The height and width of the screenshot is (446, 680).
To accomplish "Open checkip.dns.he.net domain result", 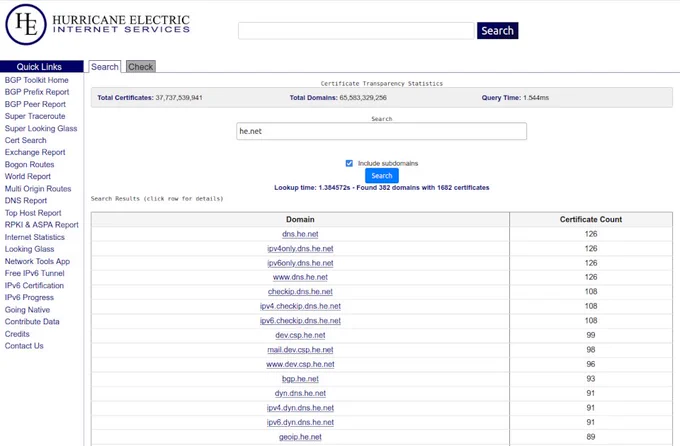I will (300, 292).
